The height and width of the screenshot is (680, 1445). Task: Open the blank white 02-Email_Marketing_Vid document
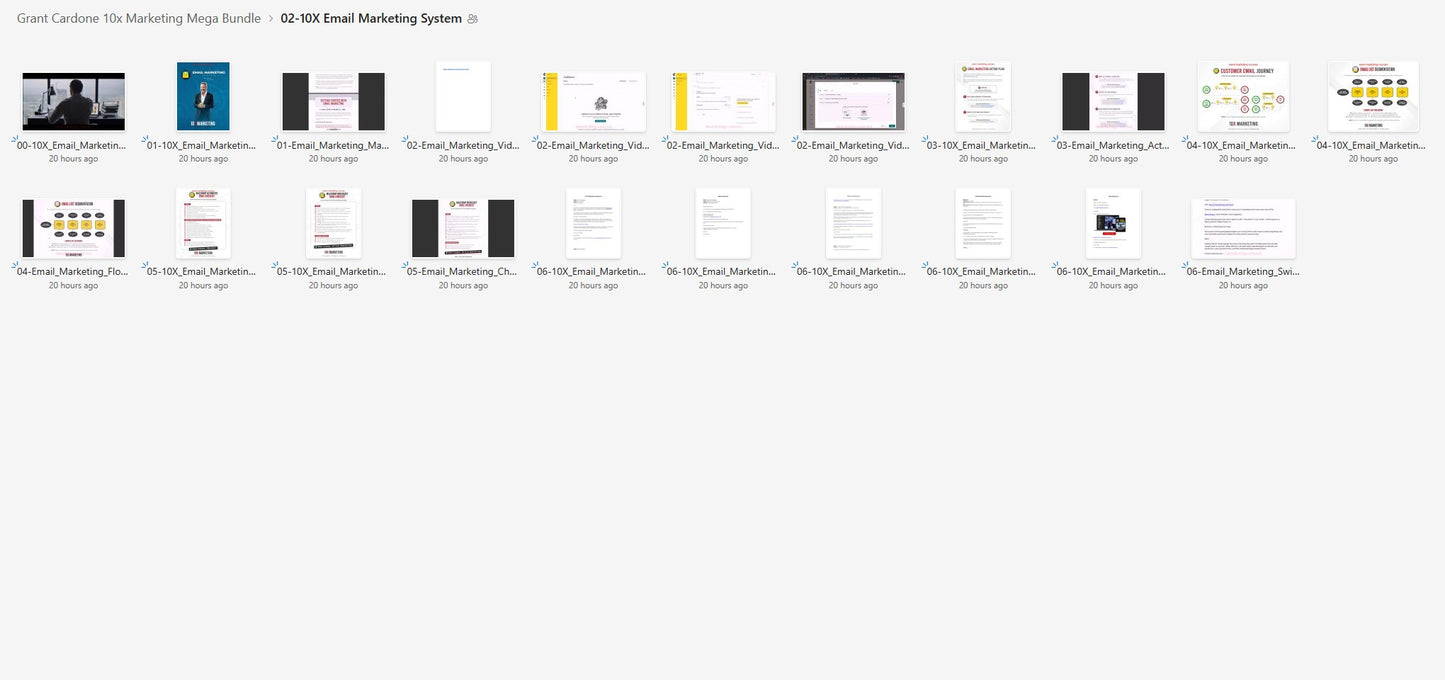(x=463, y=97)
